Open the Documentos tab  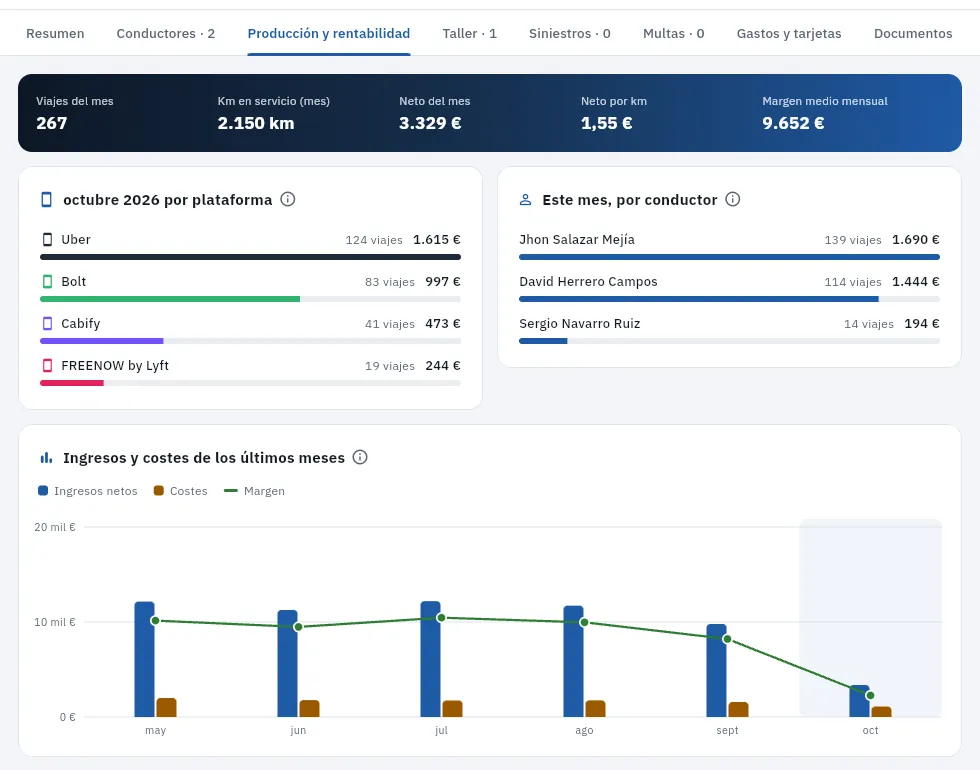pyautogui.click(x=912, y=34)
